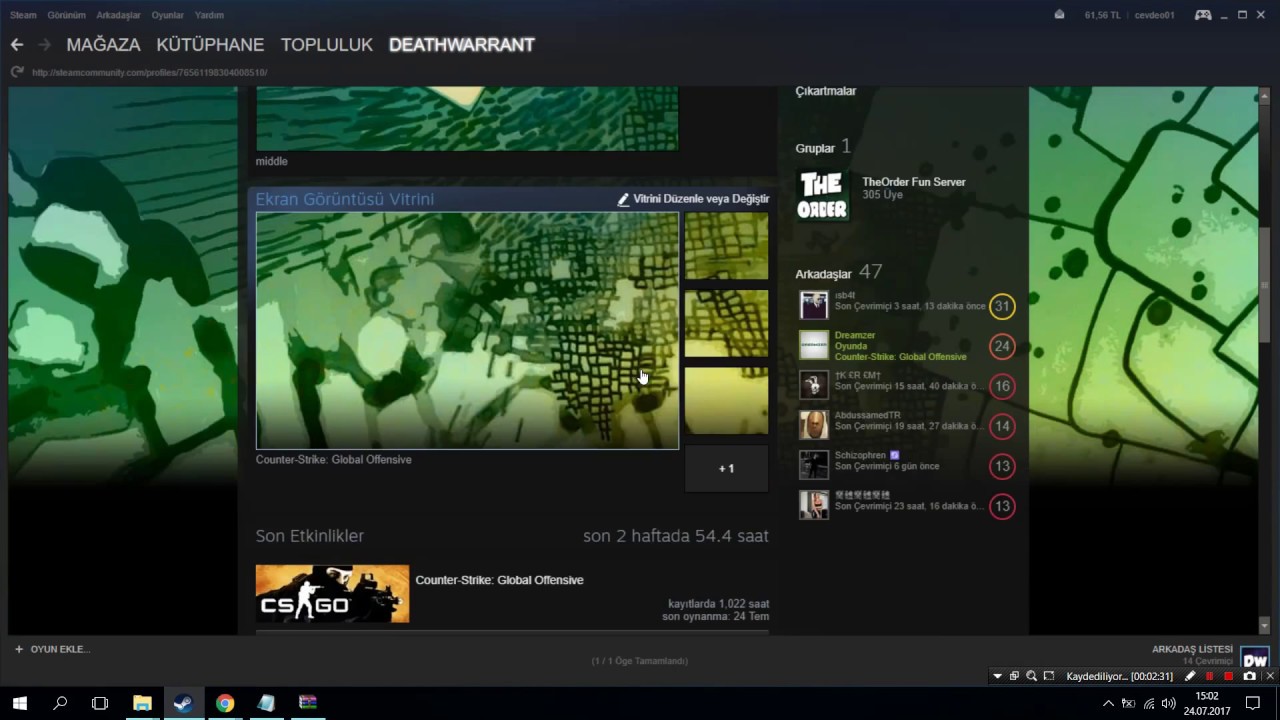Open Dreamzer's avatar
1280x720 pixels.
coord(814,345)
